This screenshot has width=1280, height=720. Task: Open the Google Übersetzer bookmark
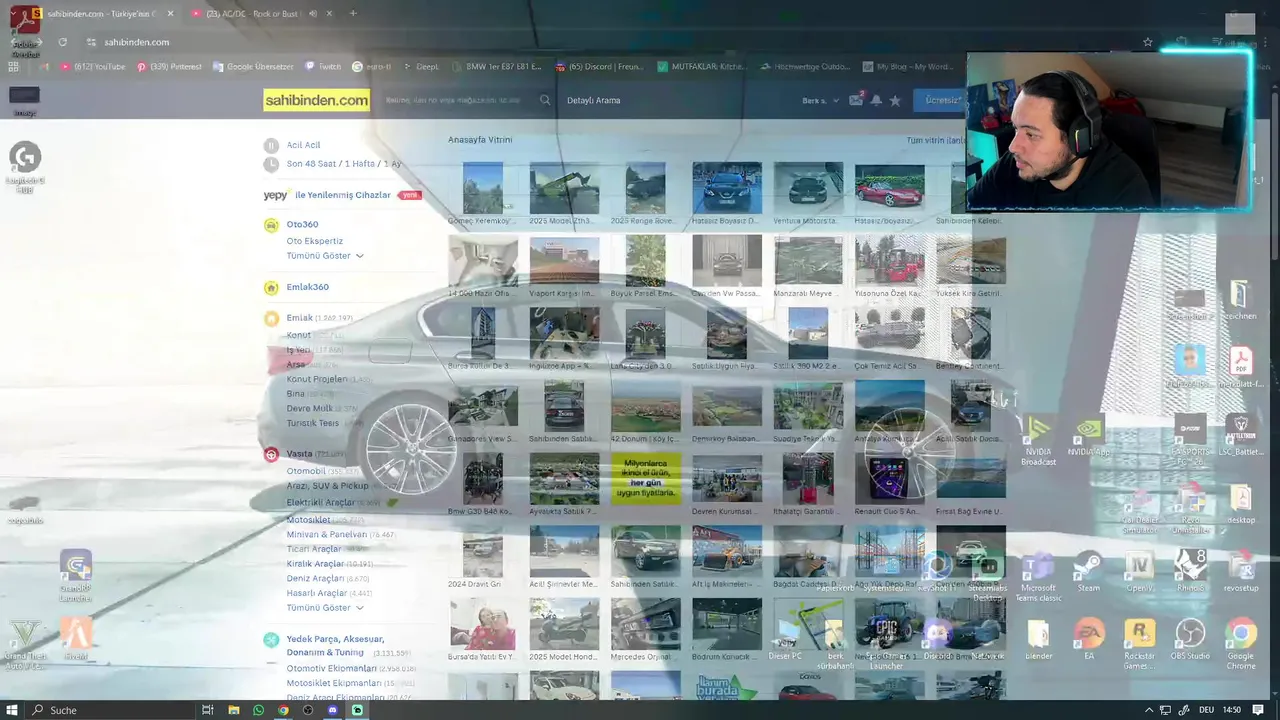[254, 67]
